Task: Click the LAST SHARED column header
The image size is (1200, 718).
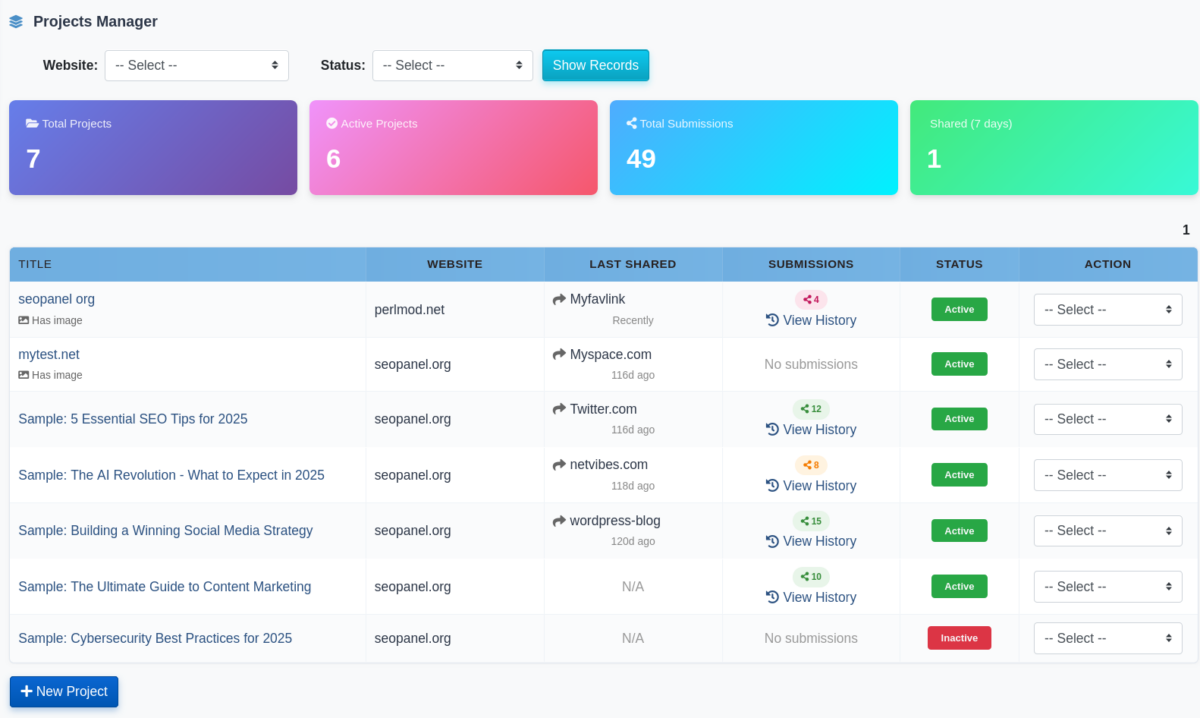Action: point(633,264)
